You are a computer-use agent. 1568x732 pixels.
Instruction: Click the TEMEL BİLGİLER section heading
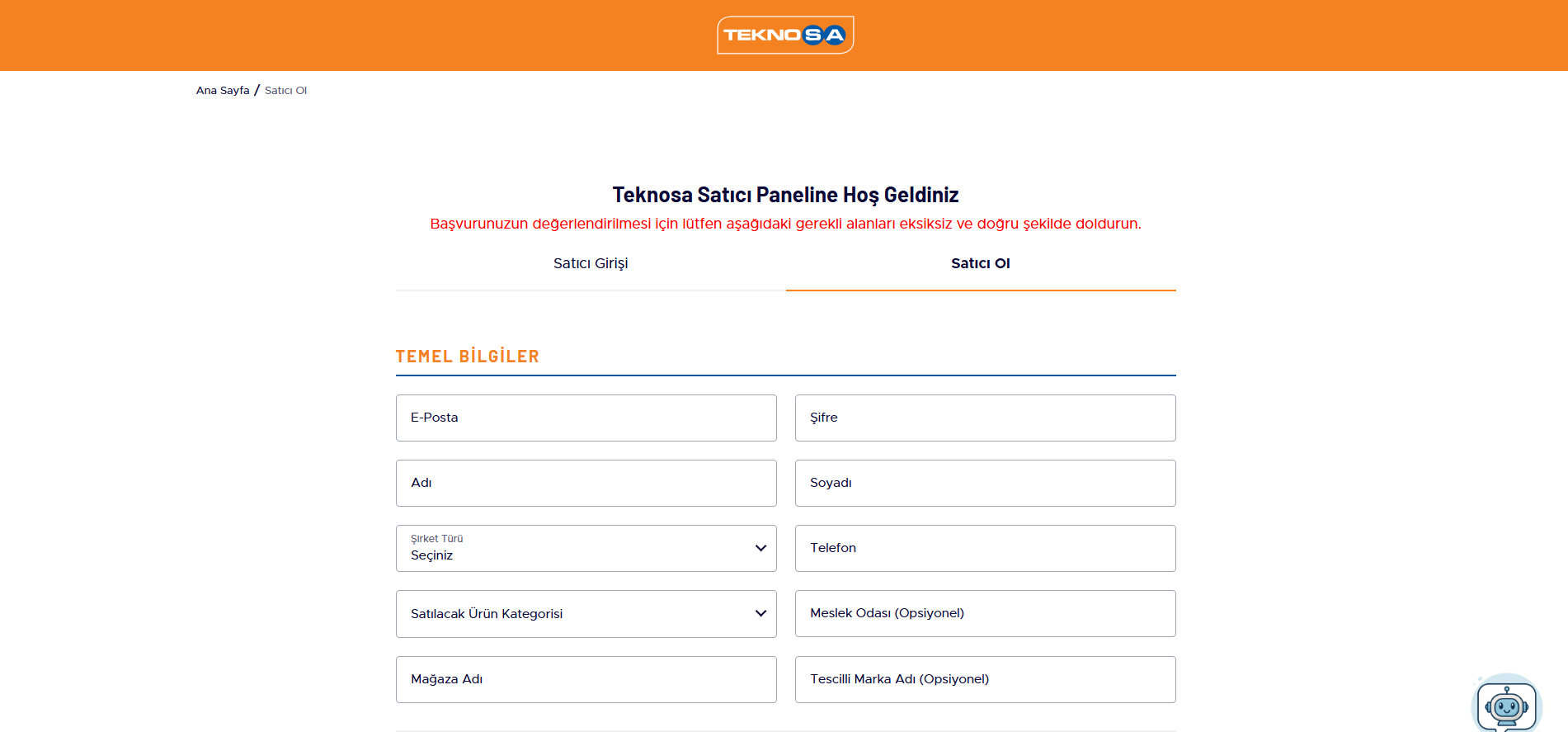467,357
